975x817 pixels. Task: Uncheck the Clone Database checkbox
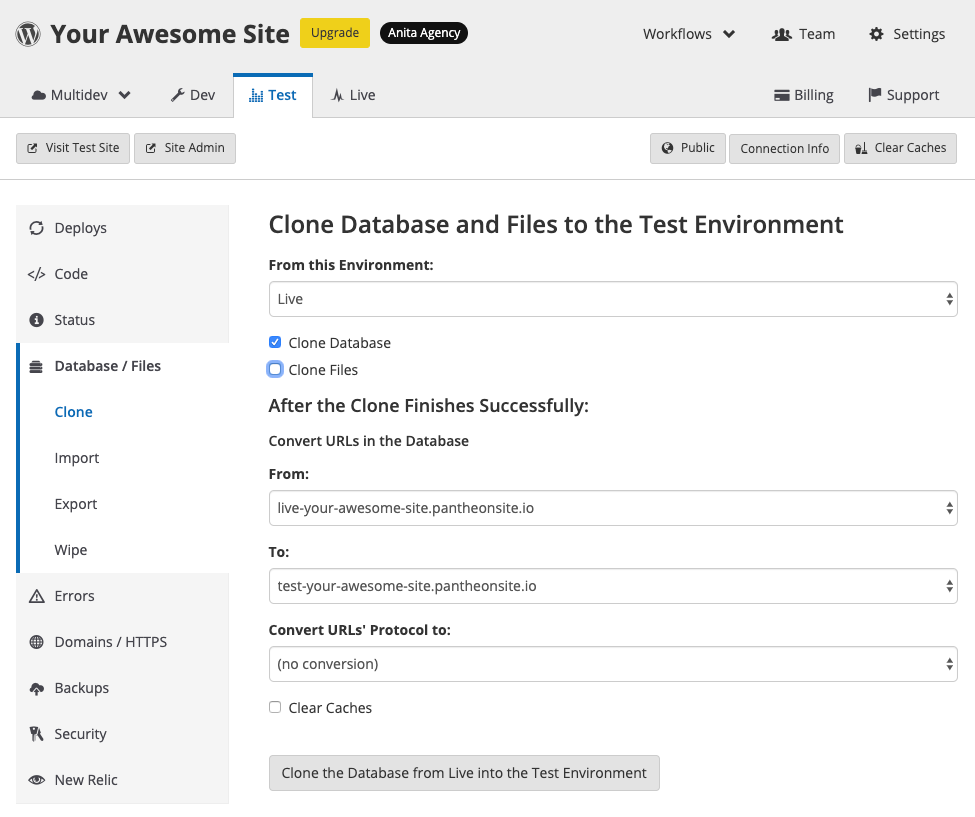275,342
